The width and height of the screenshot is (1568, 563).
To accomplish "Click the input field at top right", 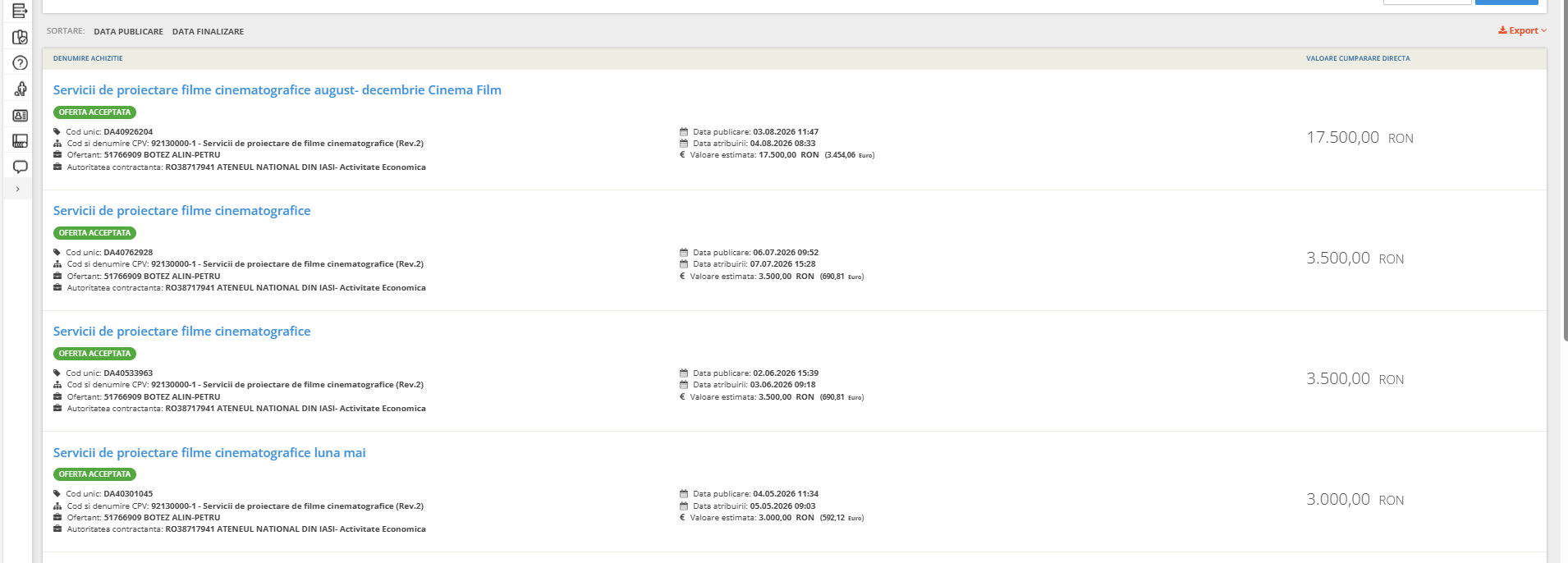I will coord(1428,2).
